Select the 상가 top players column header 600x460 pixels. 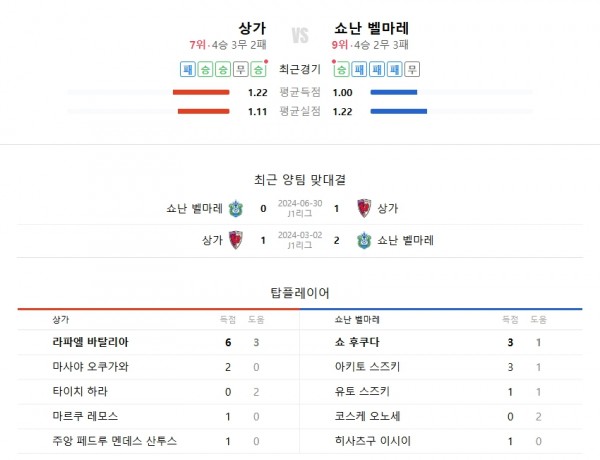[x=61, y=319]
